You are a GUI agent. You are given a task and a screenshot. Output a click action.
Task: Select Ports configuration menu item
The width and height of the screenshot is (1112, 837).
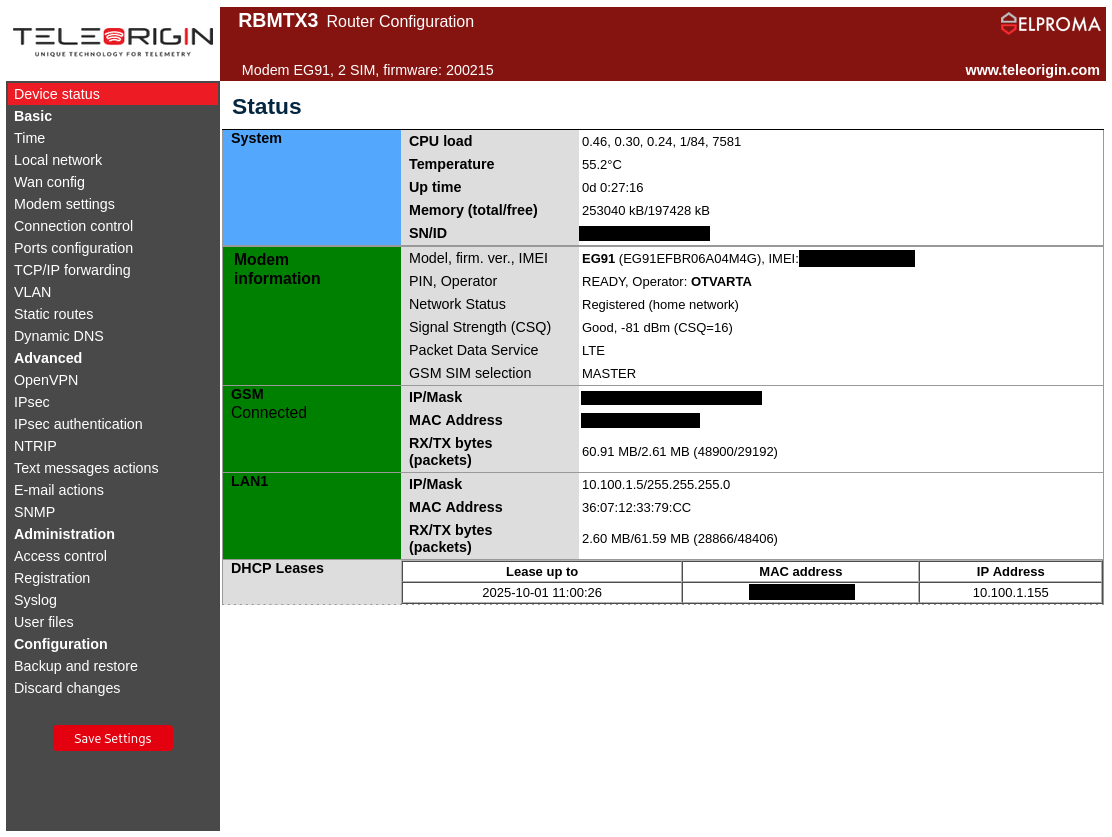(73, 248)
